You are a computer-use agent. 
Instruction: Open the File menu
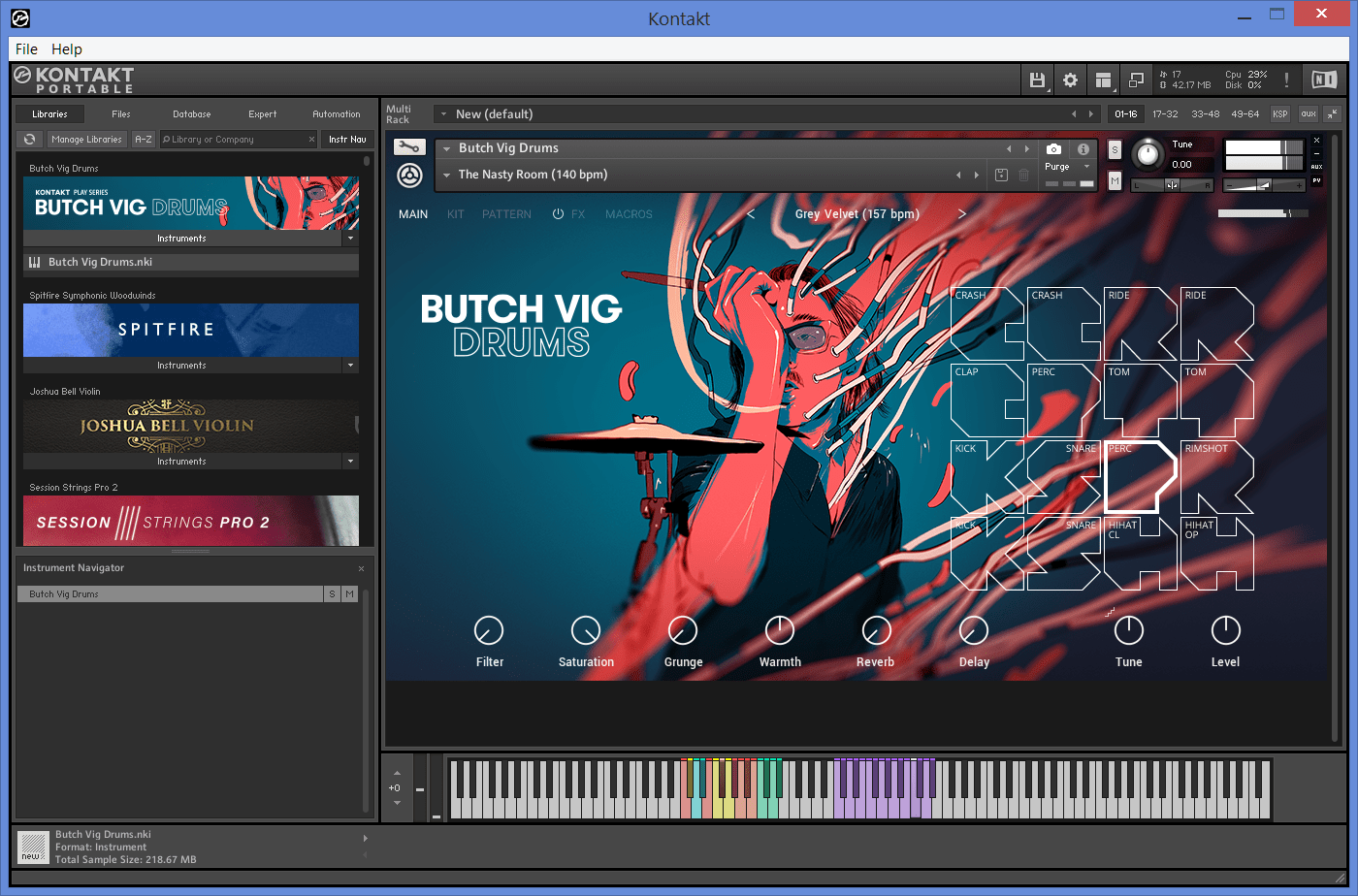click(x=26, y=49)
